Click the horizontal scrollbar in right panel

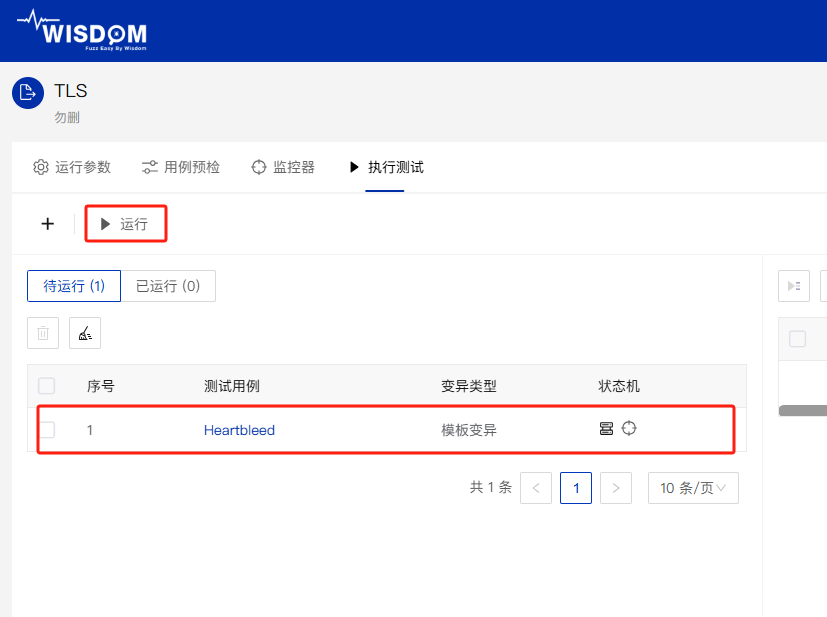point(803,410)
